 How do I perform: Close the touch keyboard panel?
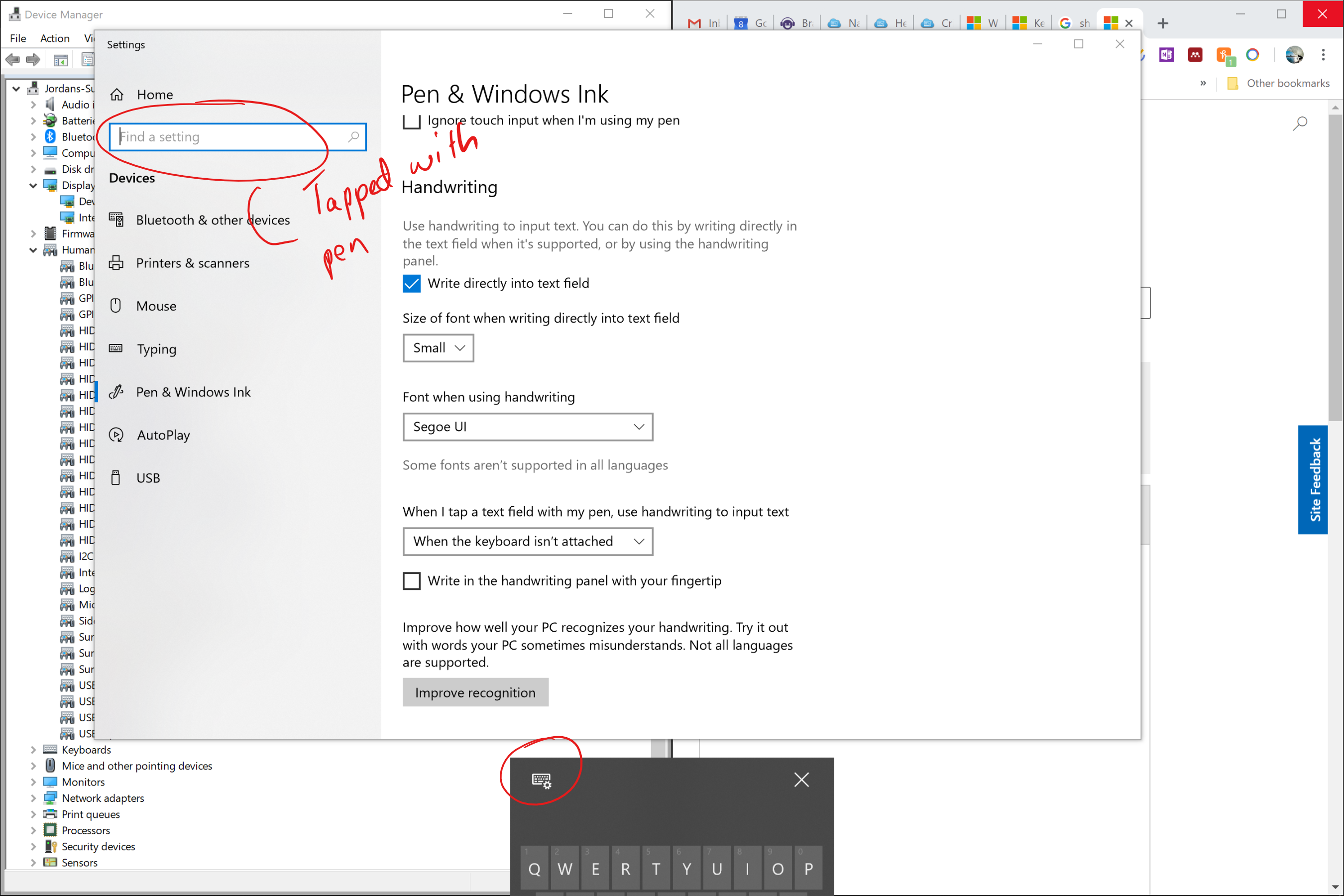click(x=801, y=780)
